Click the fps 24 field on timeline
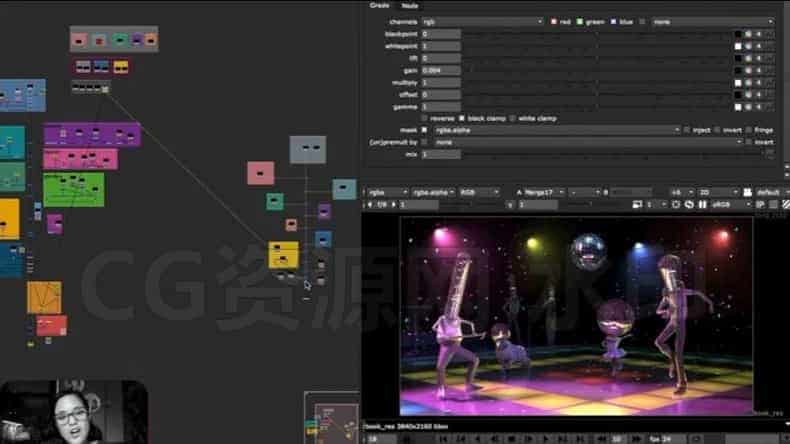This screenshot has width=790, height=444. click(x=668, y=439)
